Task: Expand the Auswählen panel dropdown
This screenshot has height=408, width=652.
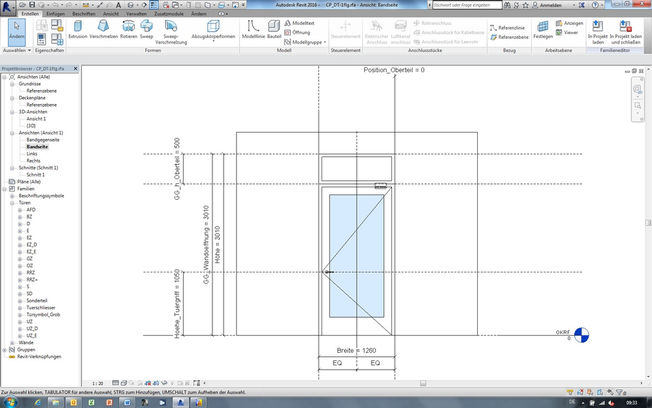Action: (17, 50)
